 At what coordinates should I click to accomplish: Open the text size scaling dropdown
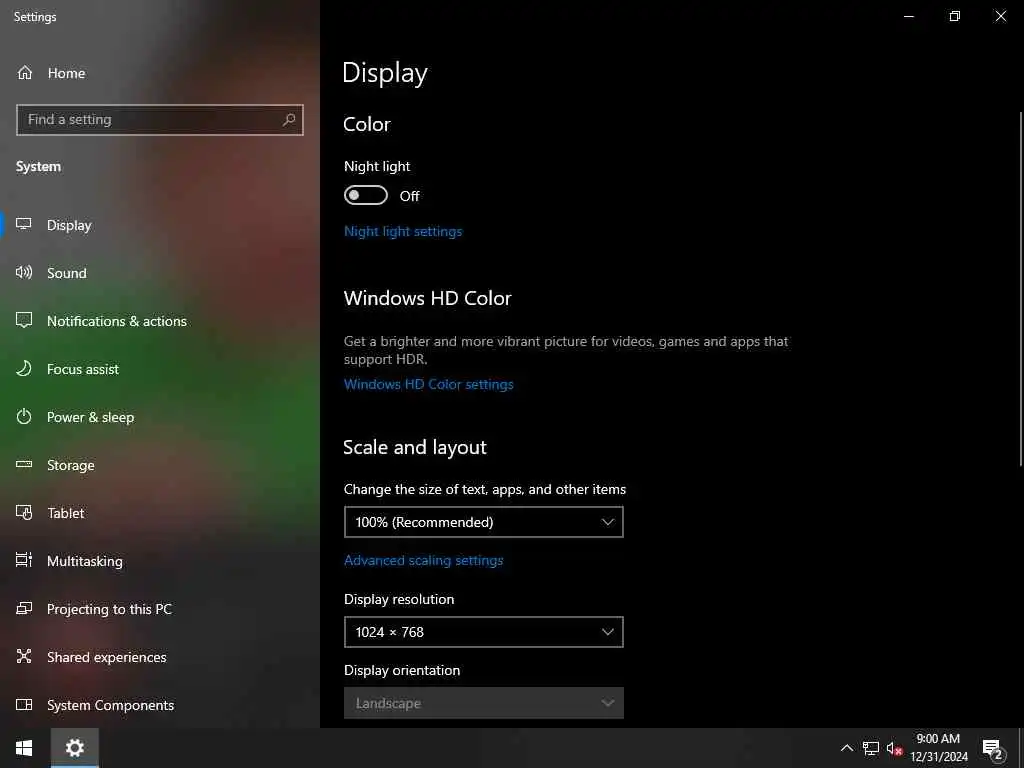483,522
